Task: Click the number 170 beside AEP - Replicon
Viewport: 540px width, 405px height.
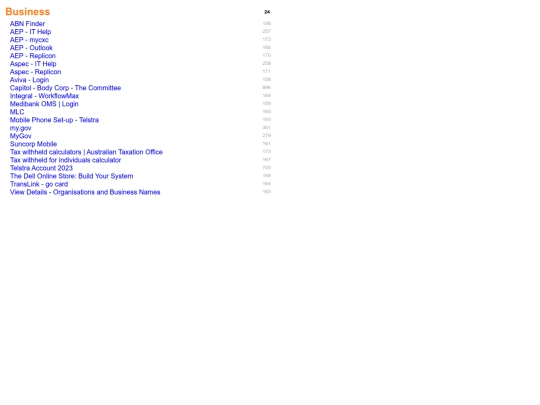Action: (x=267, y=55)
